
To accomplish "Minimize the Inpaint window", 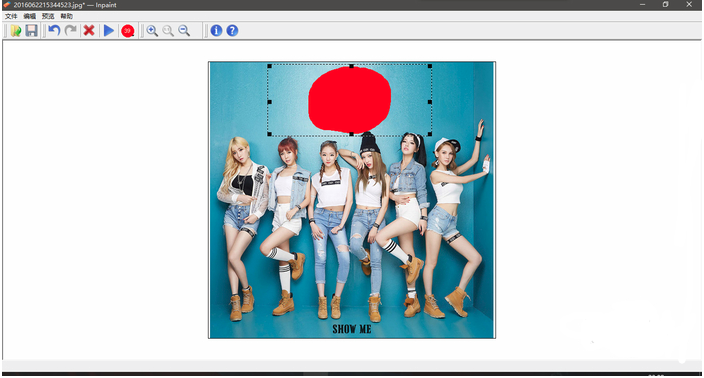I will tap(642, 4).
